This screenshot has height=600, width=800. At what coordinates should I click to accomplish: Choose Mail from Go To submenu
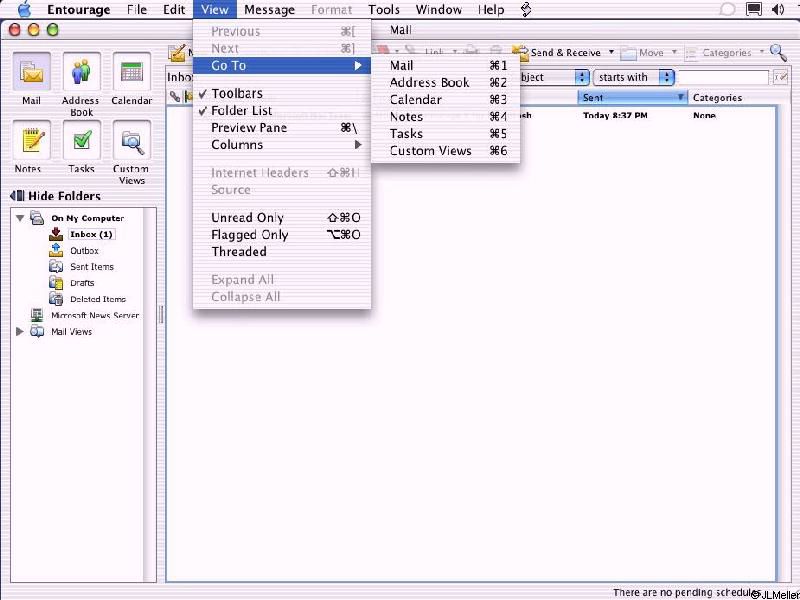click(x=445, y=65)
